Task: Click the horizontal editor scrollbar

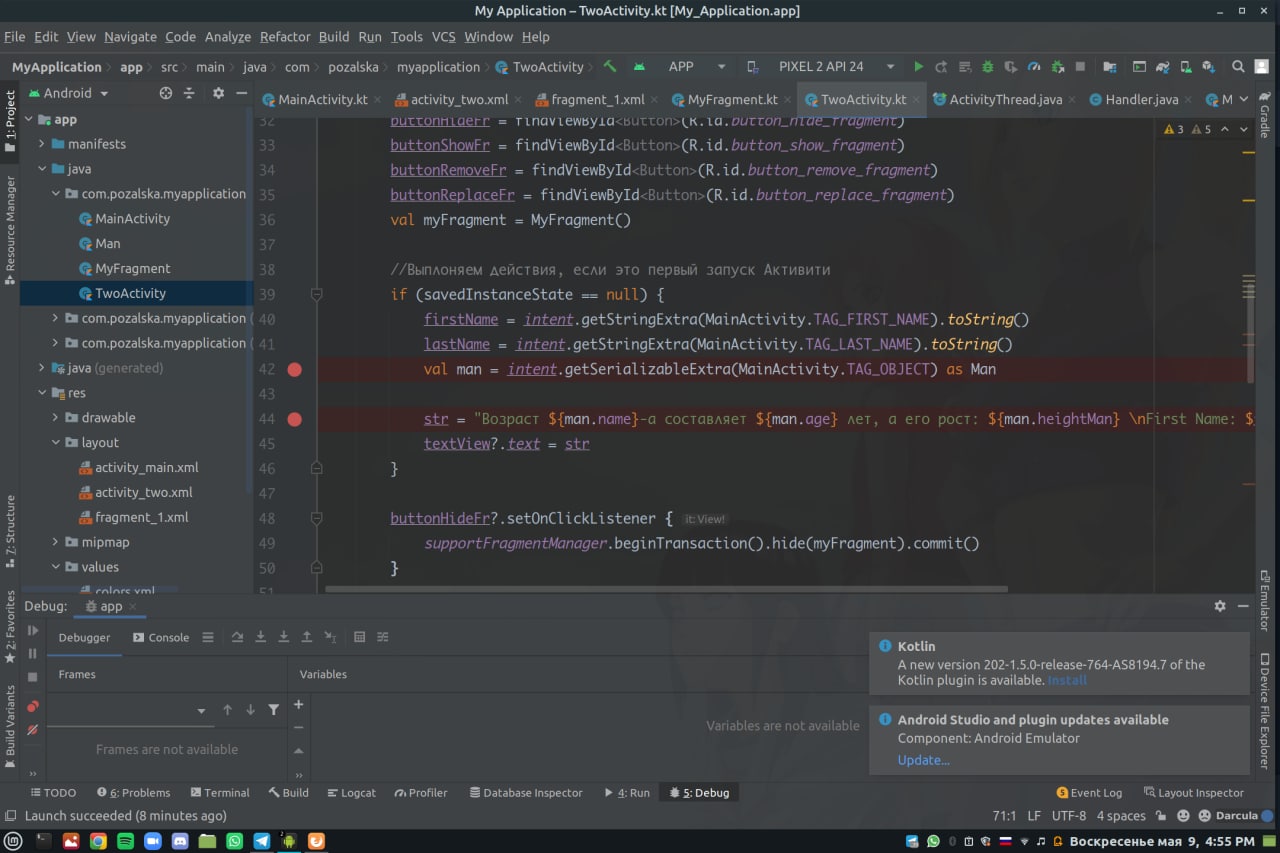Action: pyautogui.click(x=666, y=589)
